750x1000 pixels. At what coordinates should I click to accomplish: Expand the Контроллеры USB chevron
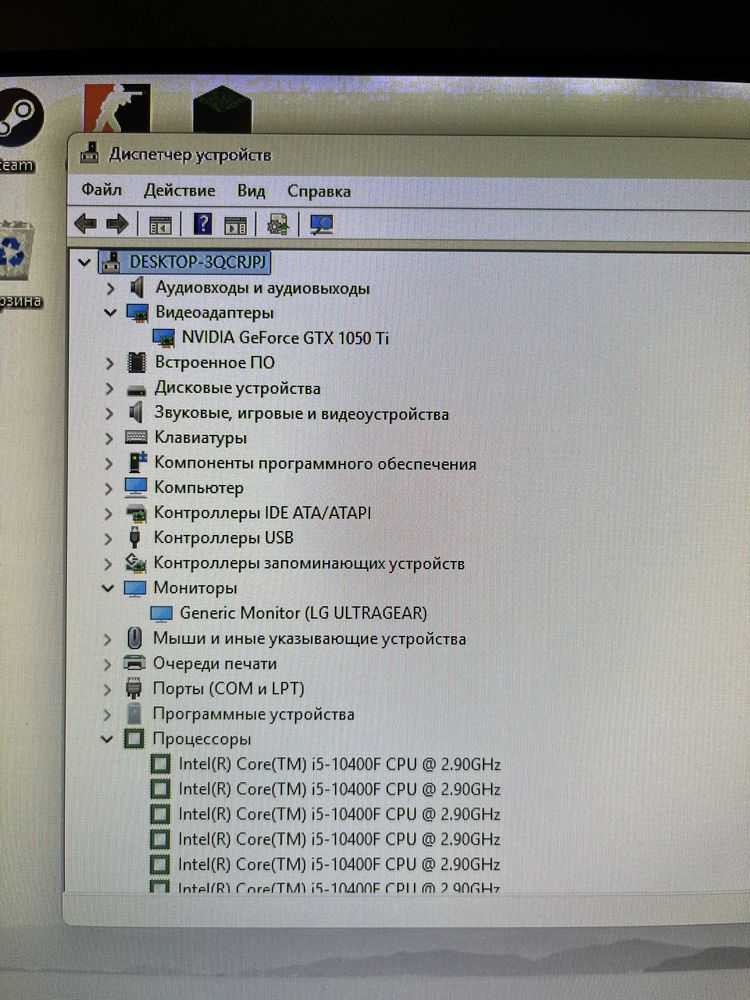[108, 538]
